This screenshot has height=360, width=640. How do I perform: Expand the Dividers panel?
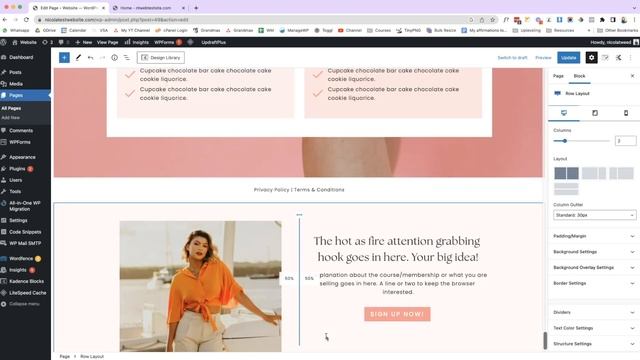(594, 312)
